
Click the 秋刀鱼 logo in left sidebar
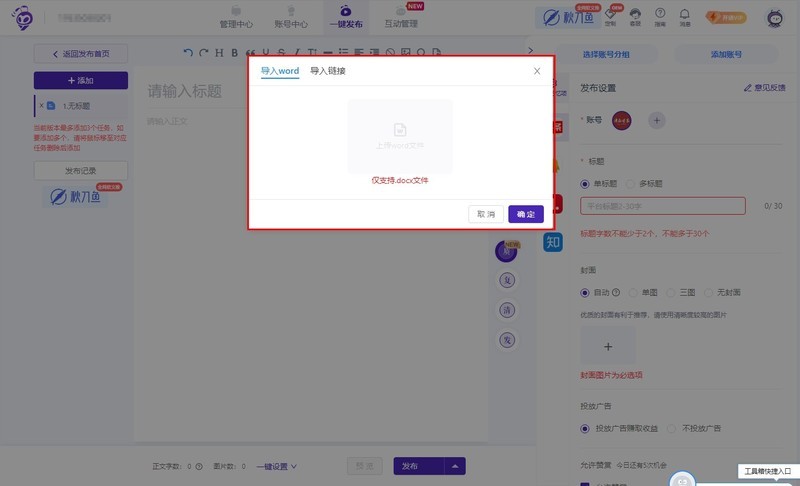(x=76, y=196)
